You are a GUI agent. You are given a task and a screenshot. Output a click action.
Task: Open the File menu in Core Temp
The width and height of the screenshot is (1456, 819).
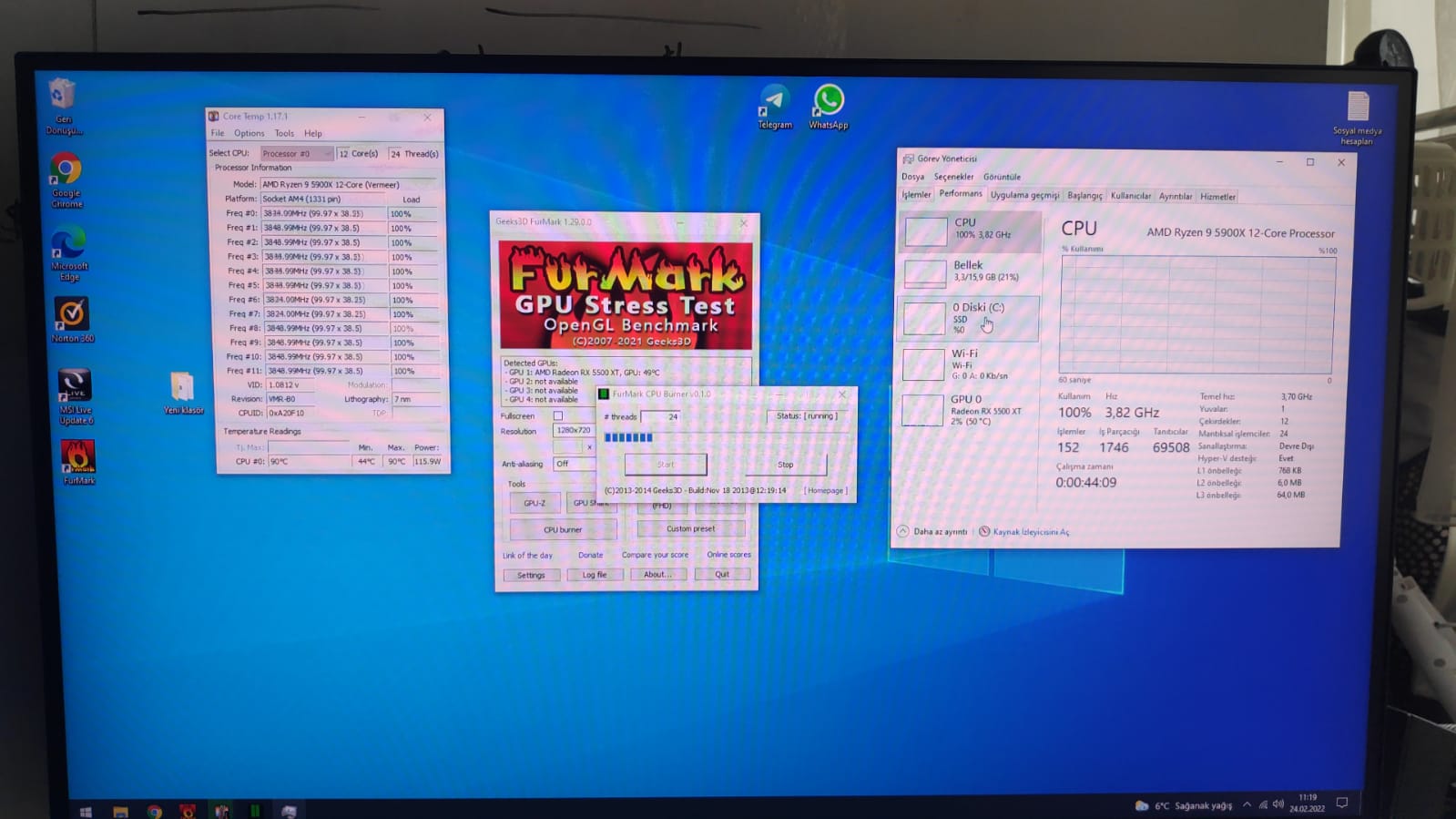[x=218, y=133]
